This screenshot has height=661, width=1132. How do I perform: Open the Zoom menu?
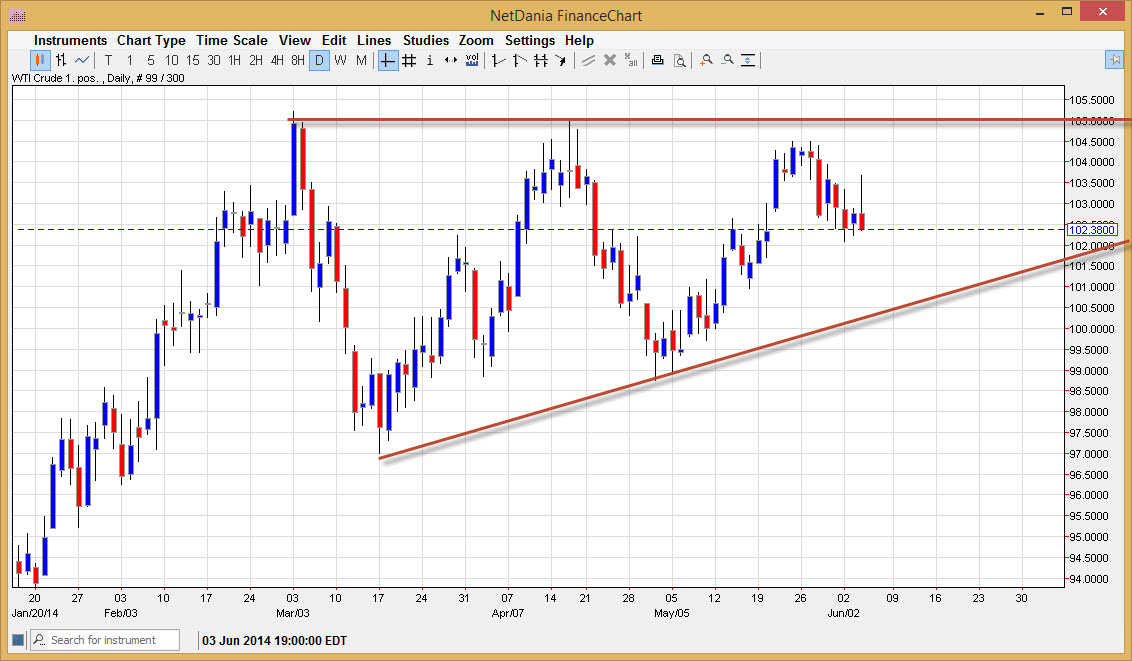tap(476, 40)
